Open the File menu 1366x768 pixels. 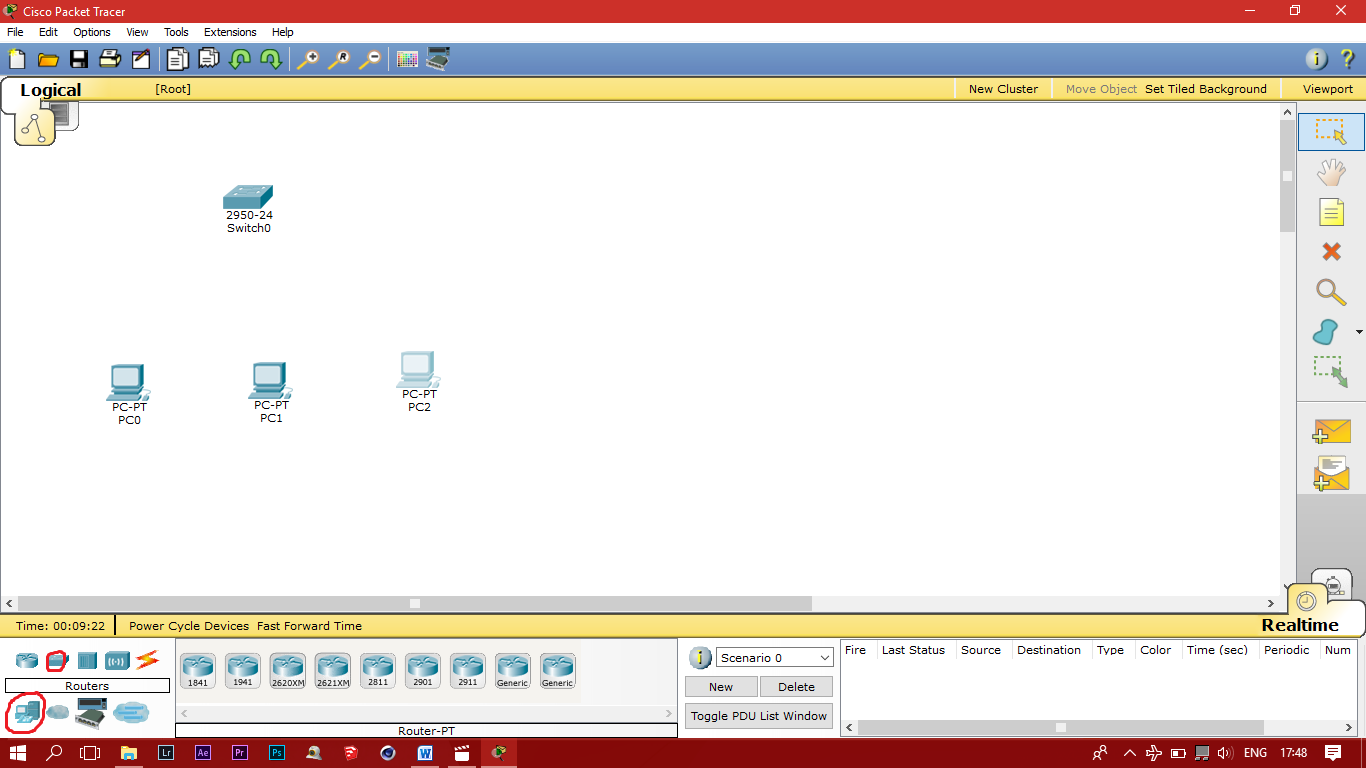point(15,32)
